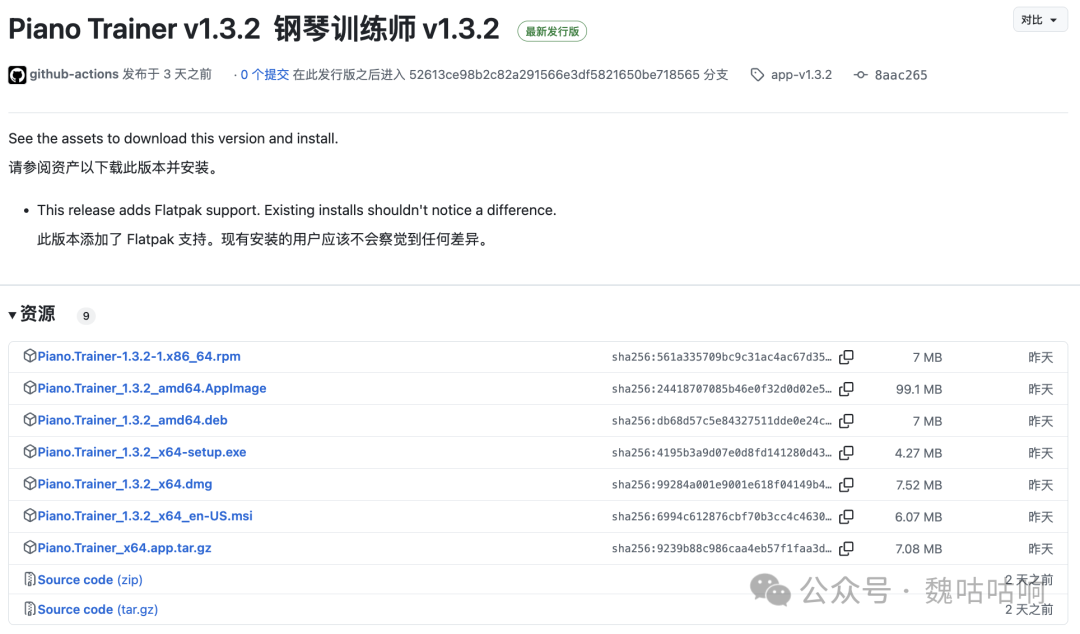The width and height of the screenshot is (1080, 634).
Task: Open commit 8aac265
Action: click(900, 74)
